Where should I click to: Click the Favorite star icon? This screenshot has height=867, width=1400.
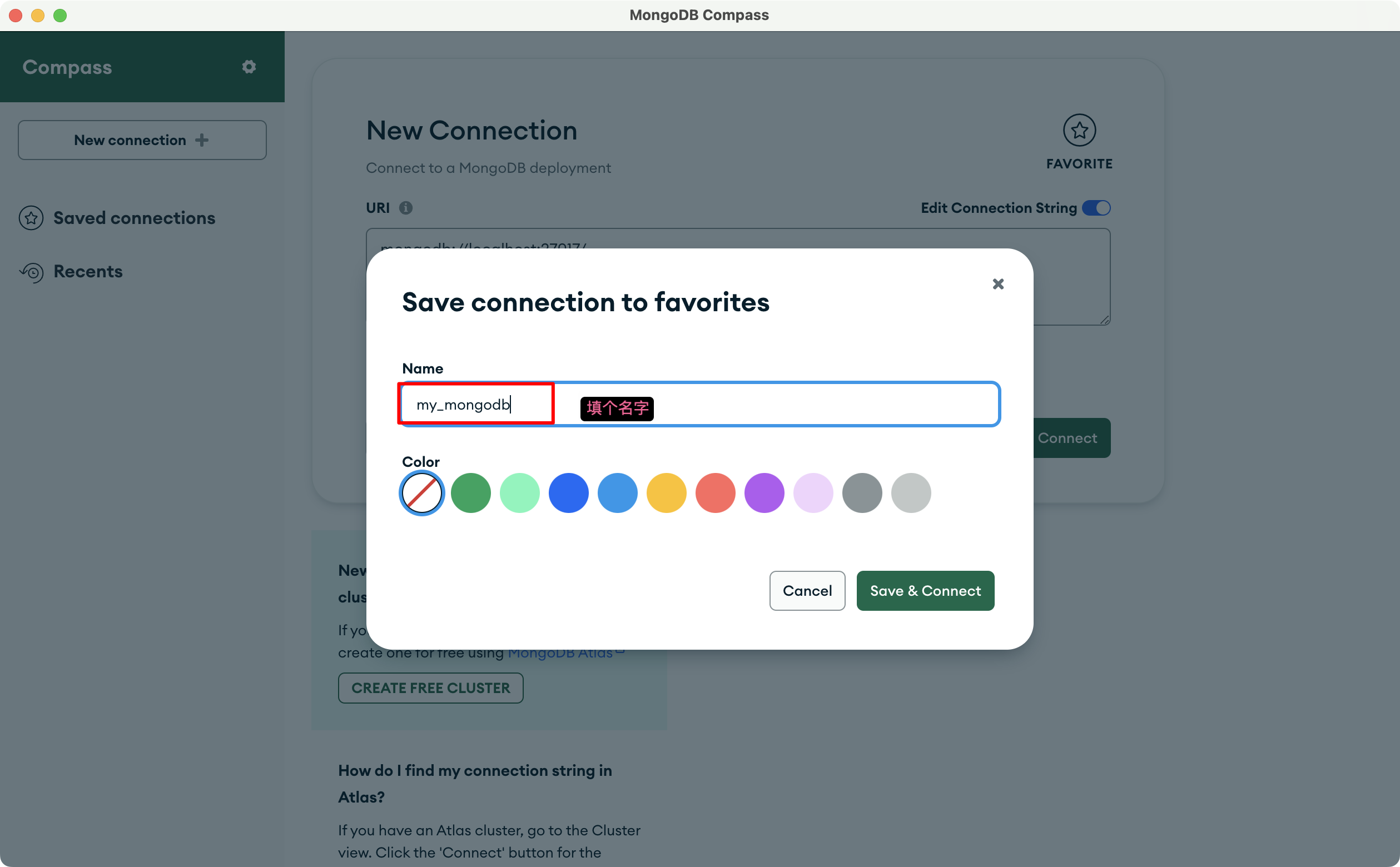[x=1079, y=130]
